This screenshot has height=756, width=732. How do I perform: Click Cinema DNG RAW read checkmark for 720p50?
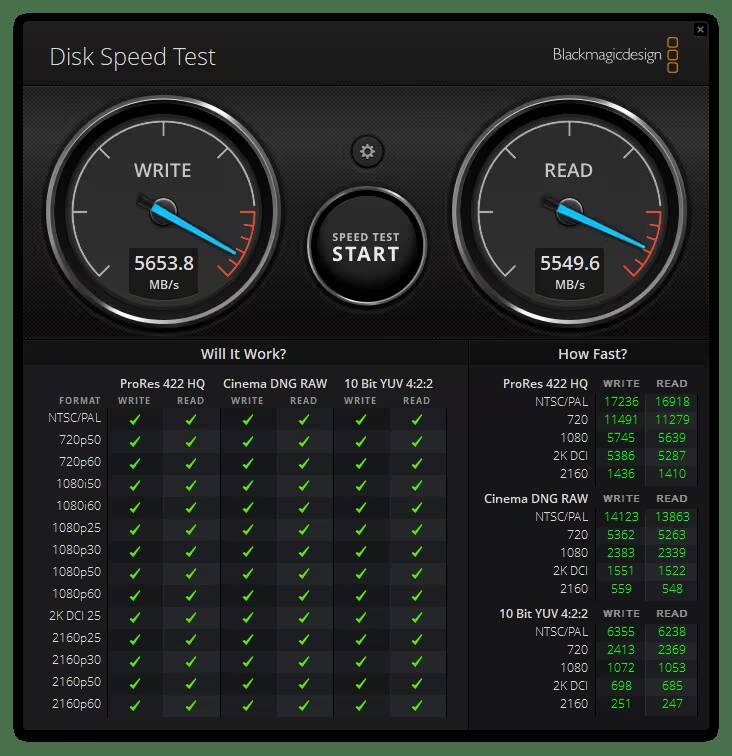(303, 441)
